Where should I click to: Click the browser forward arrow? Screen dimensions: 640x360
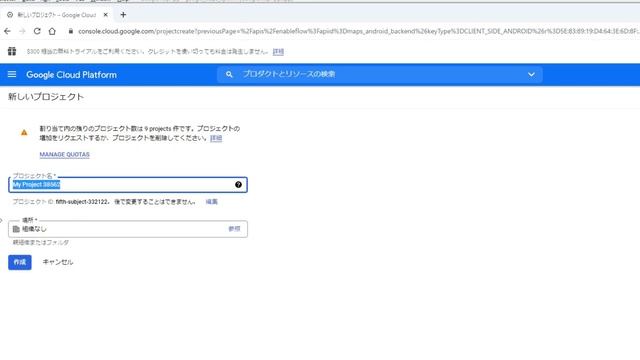(x=22, y=31)
